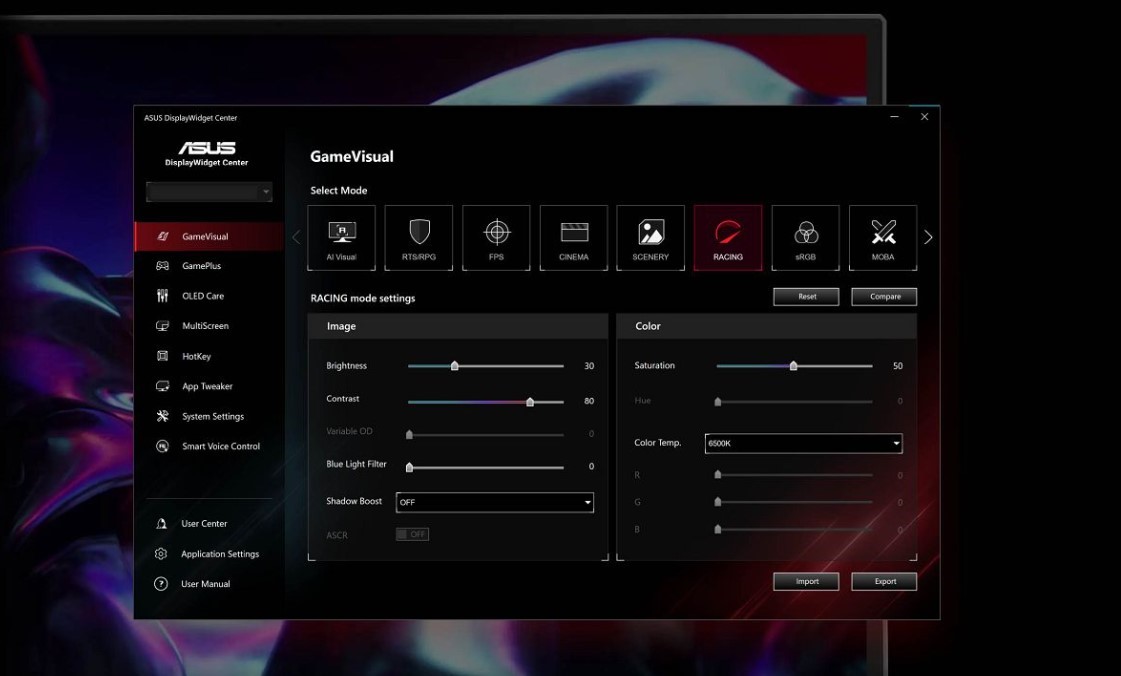Click the Smart Voice Control icon
Screen dimensions: 1121x676
pyautogui.click(x=162, y=446)
